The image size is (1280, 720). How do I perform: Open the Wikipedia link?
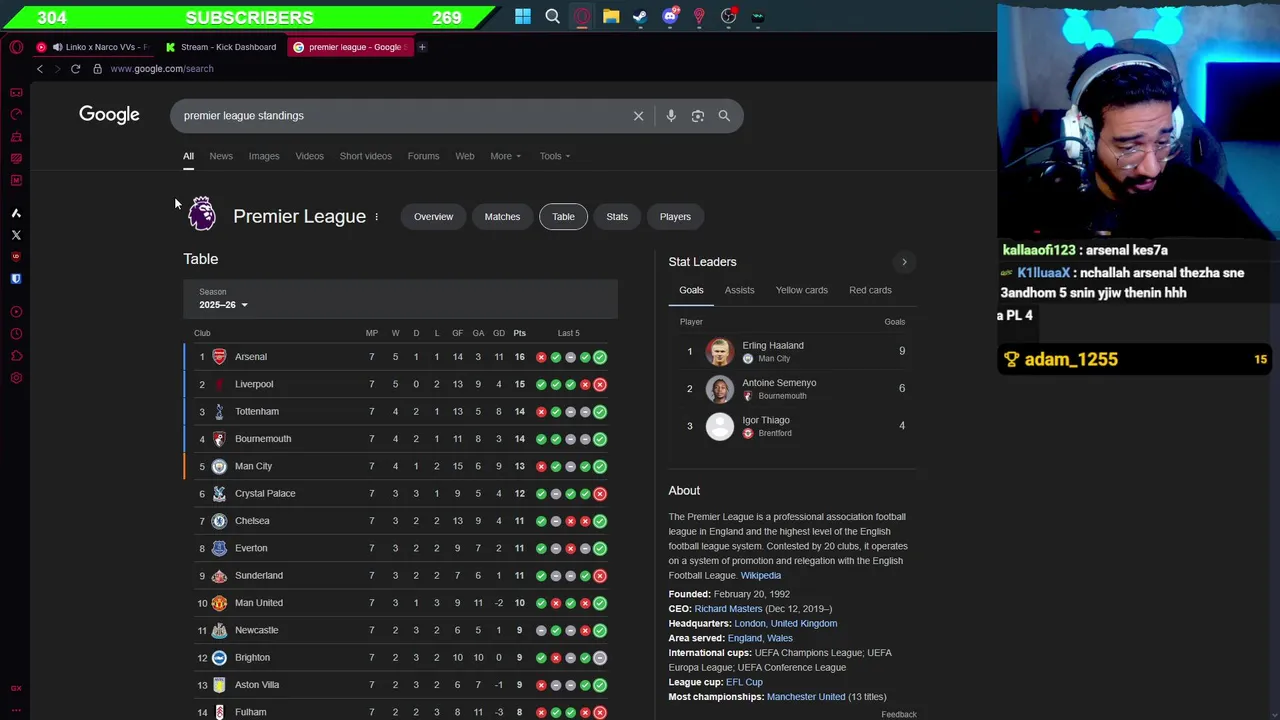tap(760, 575)
